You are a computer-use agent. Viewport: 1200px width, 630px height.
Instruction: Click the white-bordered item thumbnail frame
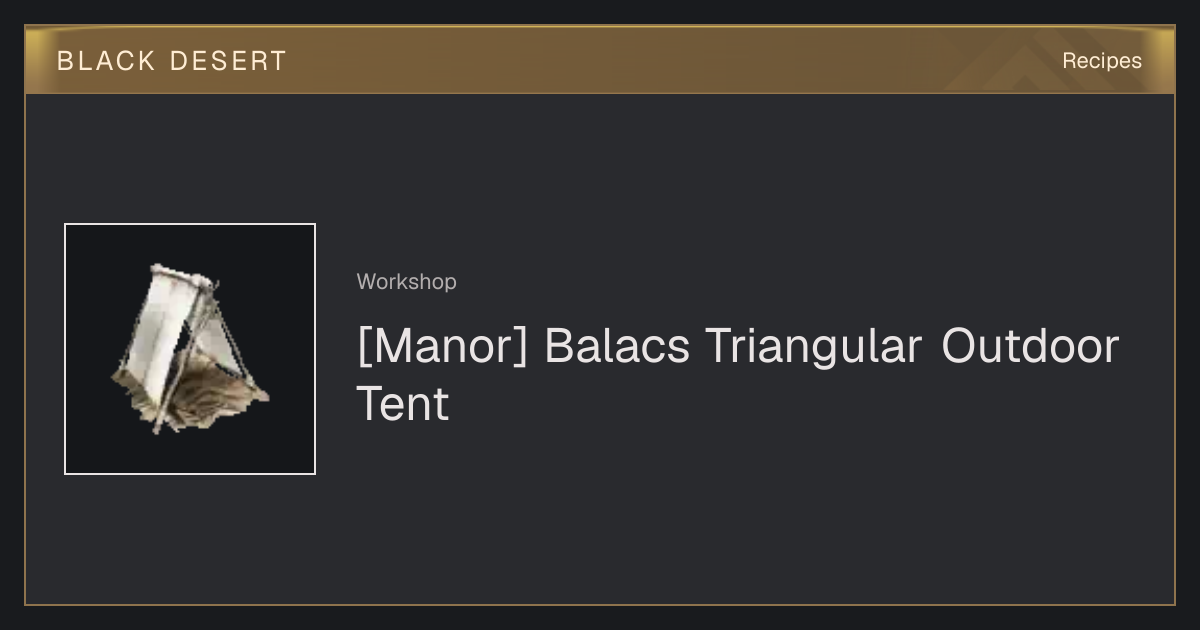point(190,349)
